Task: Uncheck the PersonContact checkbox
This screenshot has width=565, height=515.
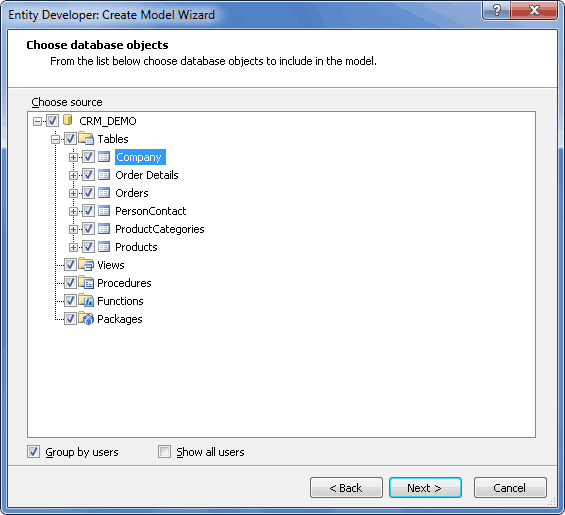Action: pyautogui.click(x=88, y=211)
